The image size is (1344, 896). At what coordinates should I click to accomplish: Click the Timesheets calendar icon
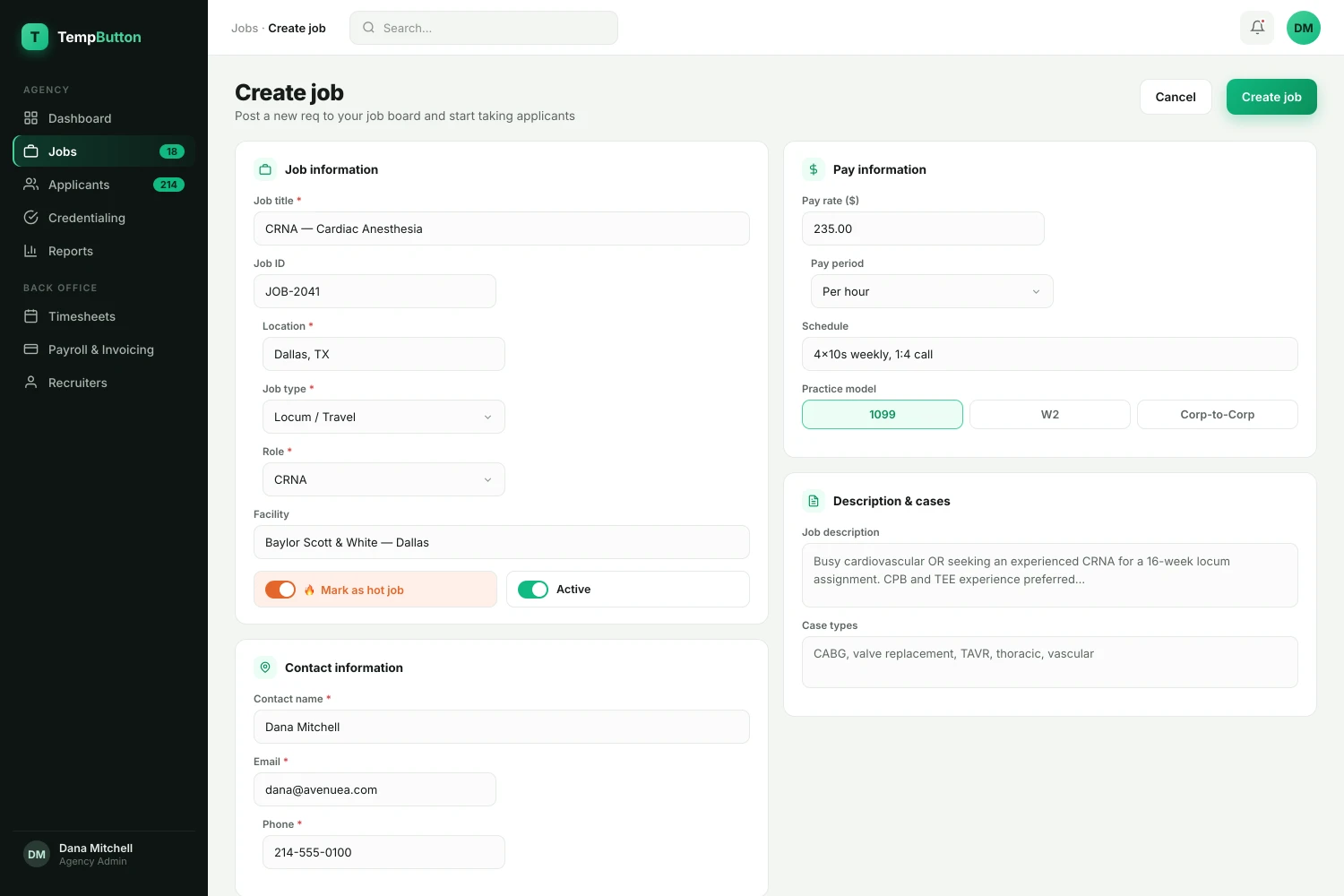[30, 316]
